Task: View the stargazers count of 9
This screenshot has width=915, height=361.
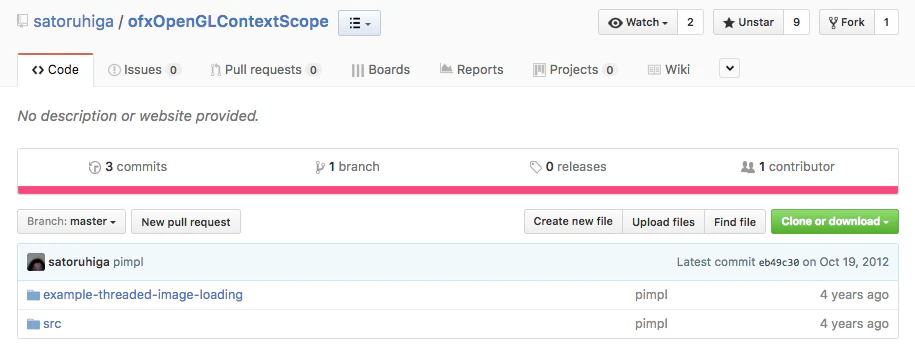Action: 796,23
